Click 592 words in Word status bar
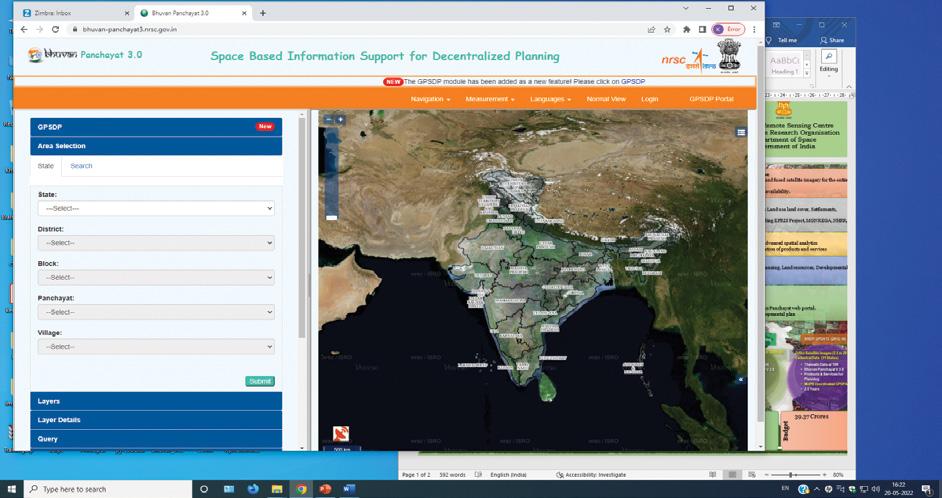The width and height of the screenshot is (942, 498). (452, 475)
